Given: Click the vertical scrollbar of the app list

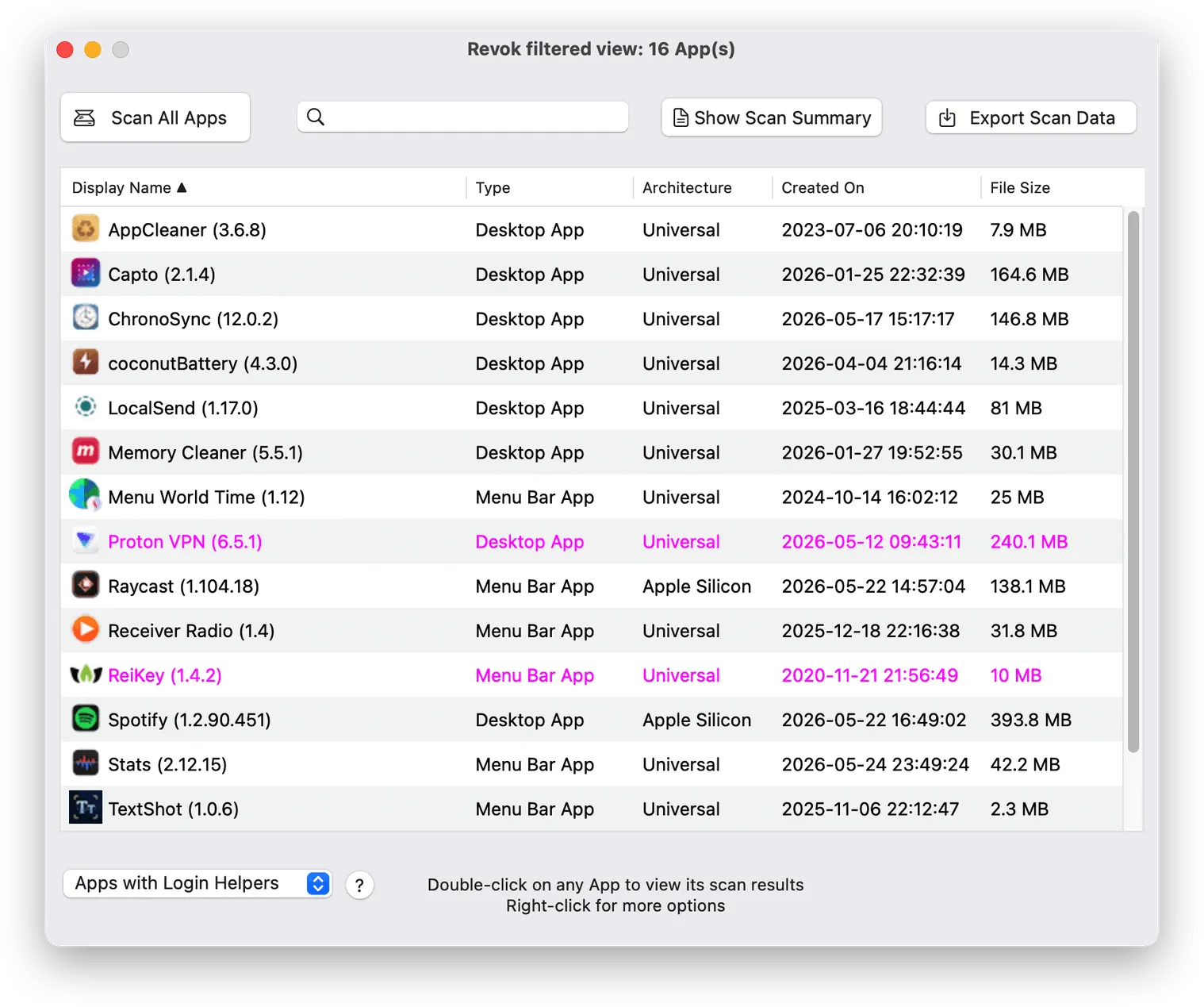Looking at the screenshot, I should (1133, 481).
